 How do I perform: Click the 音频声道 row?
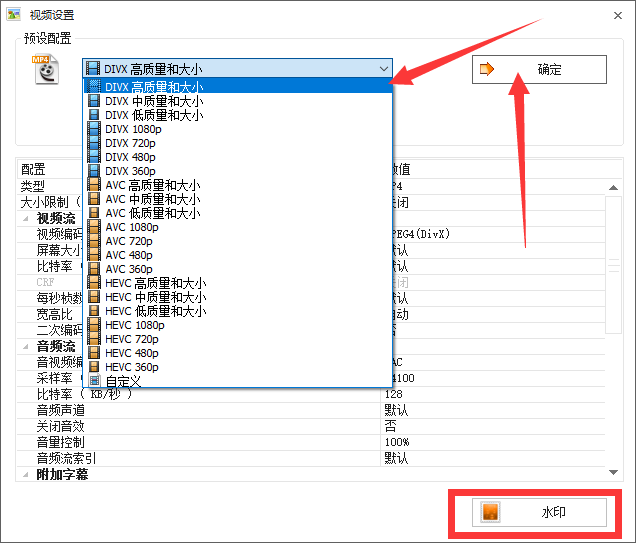(311, 410)
